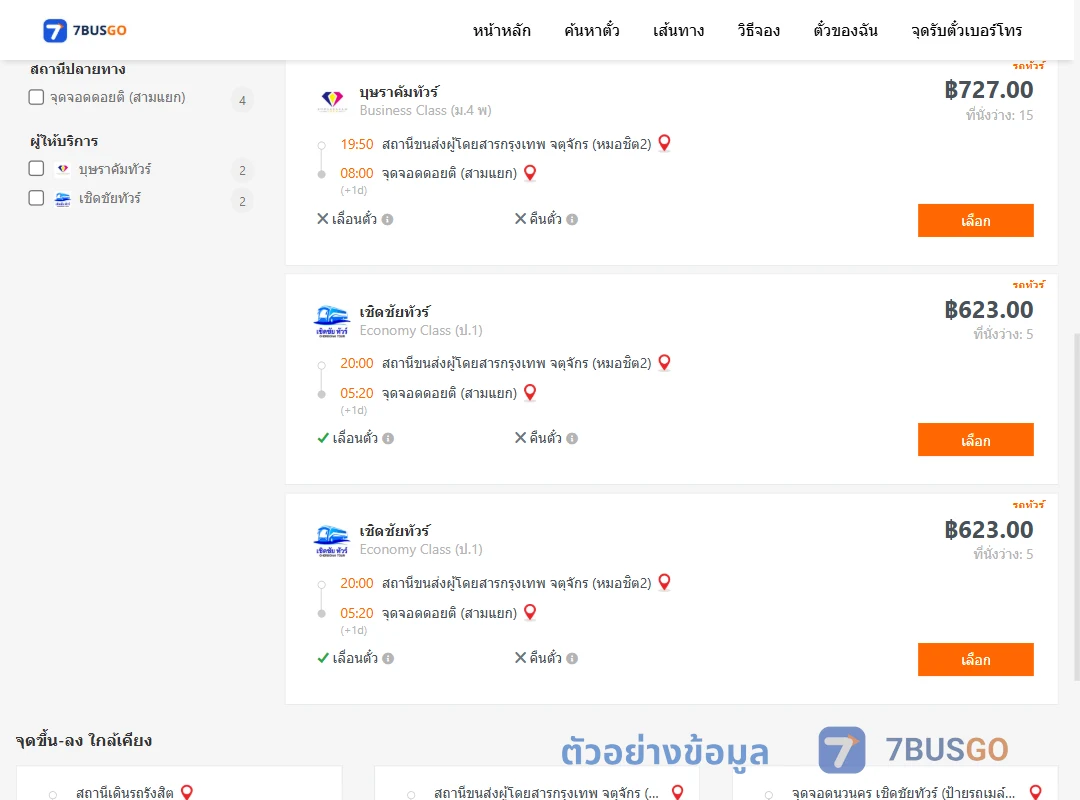This screenshot has width=1080, height=800.
Task: Open map pin for 20:00 departure, third card
Action: pos(665,582)
